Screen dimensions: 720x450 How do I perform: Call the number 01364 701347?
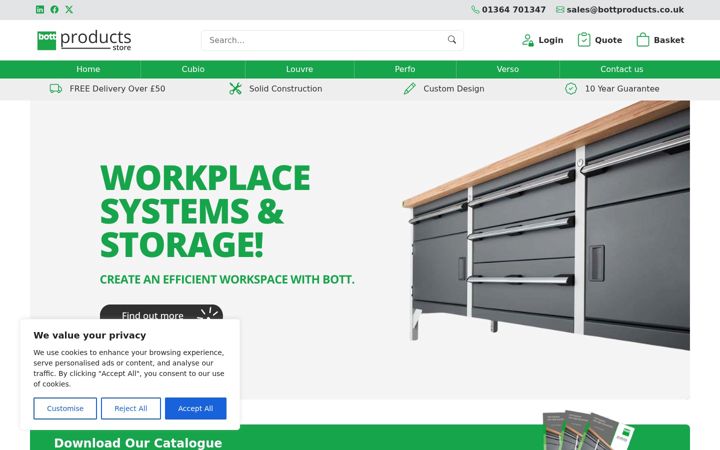(x=514, y=10)
